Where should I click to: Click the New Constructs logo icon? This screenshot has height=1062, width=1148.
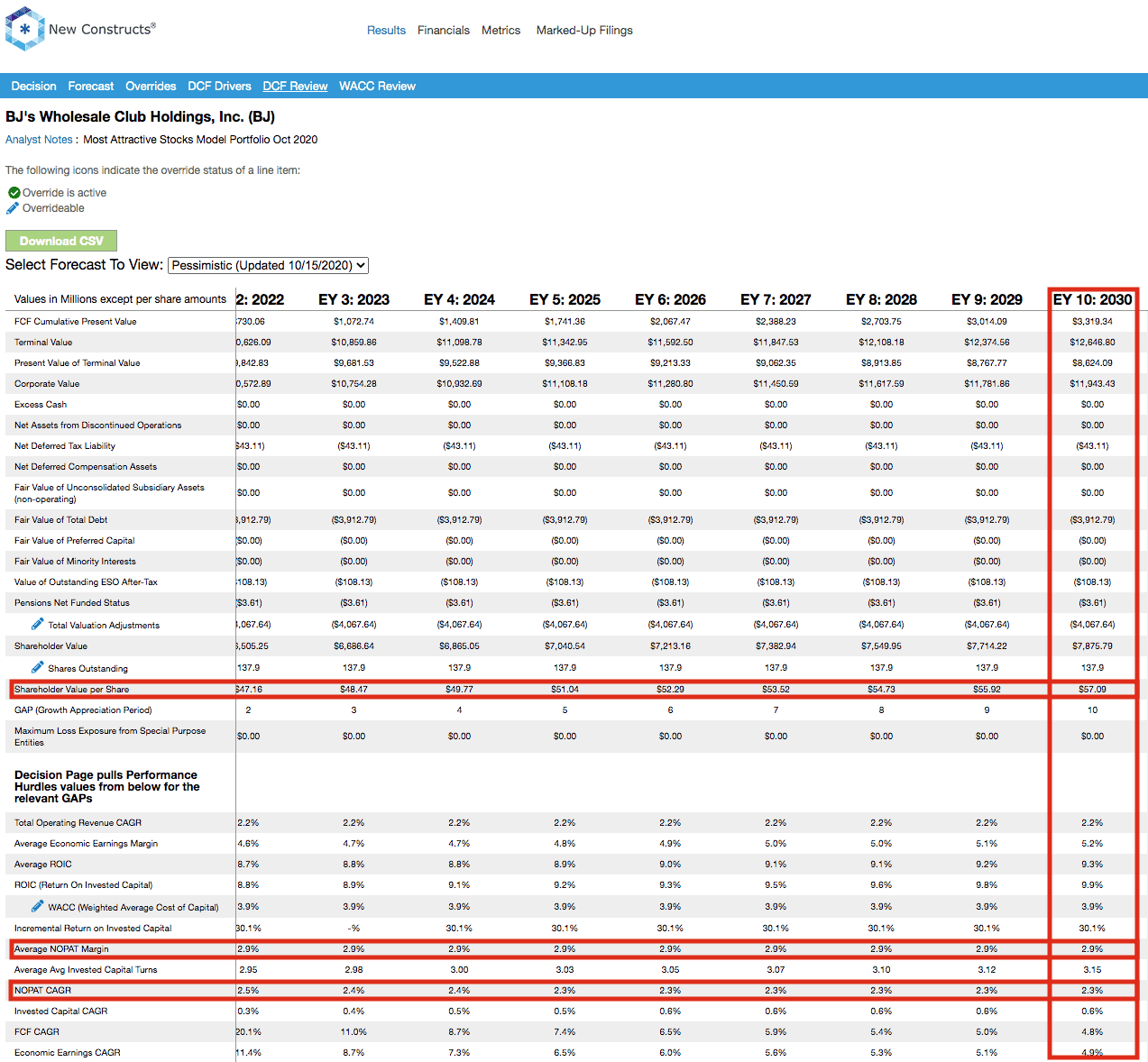[24, 29]
